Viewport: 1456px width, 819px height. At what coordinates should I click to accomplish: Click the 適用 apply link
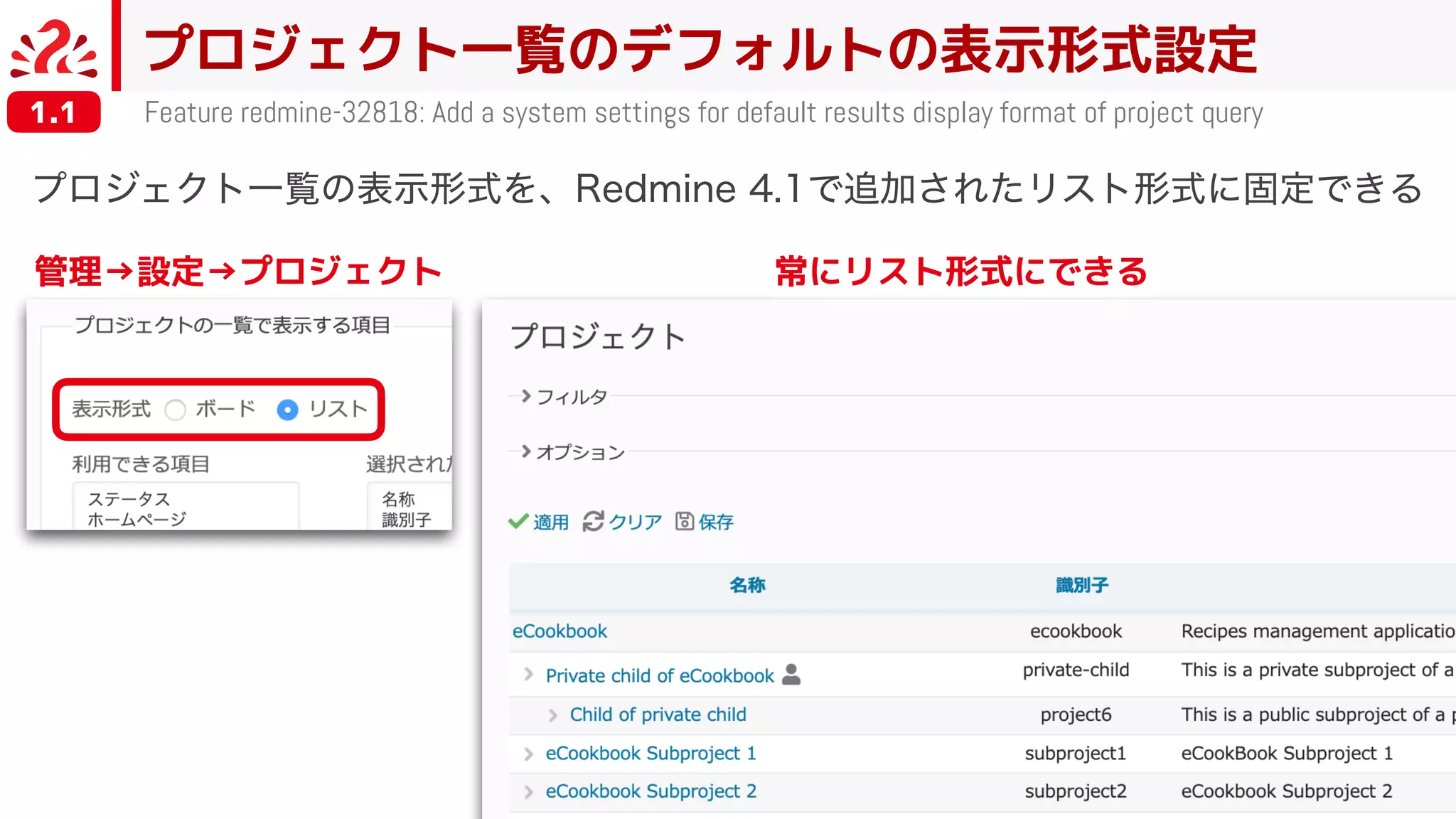pyautogui.click(x=551, y=522)
